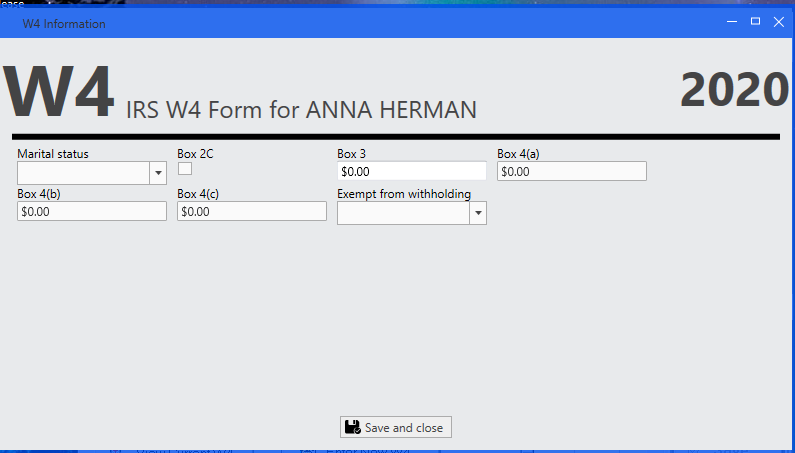
Task: Click the Box 3 amount field
Action: (x=412, y=171)
